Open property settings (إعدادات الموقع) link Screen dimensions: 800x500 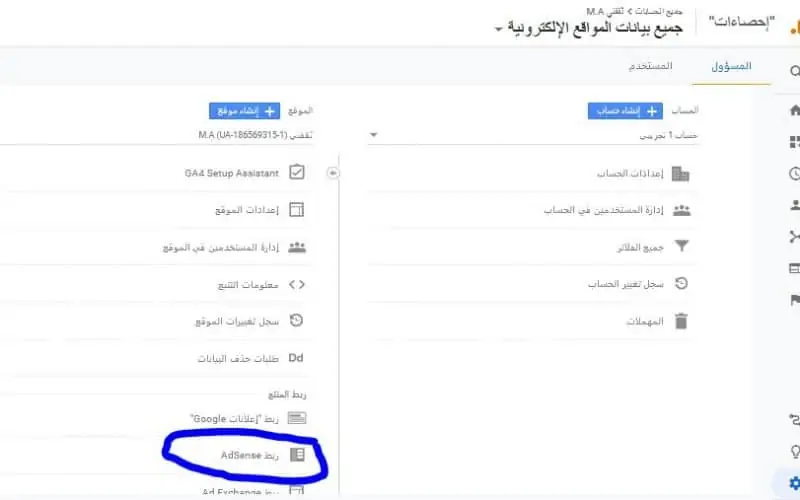point(247,210)
